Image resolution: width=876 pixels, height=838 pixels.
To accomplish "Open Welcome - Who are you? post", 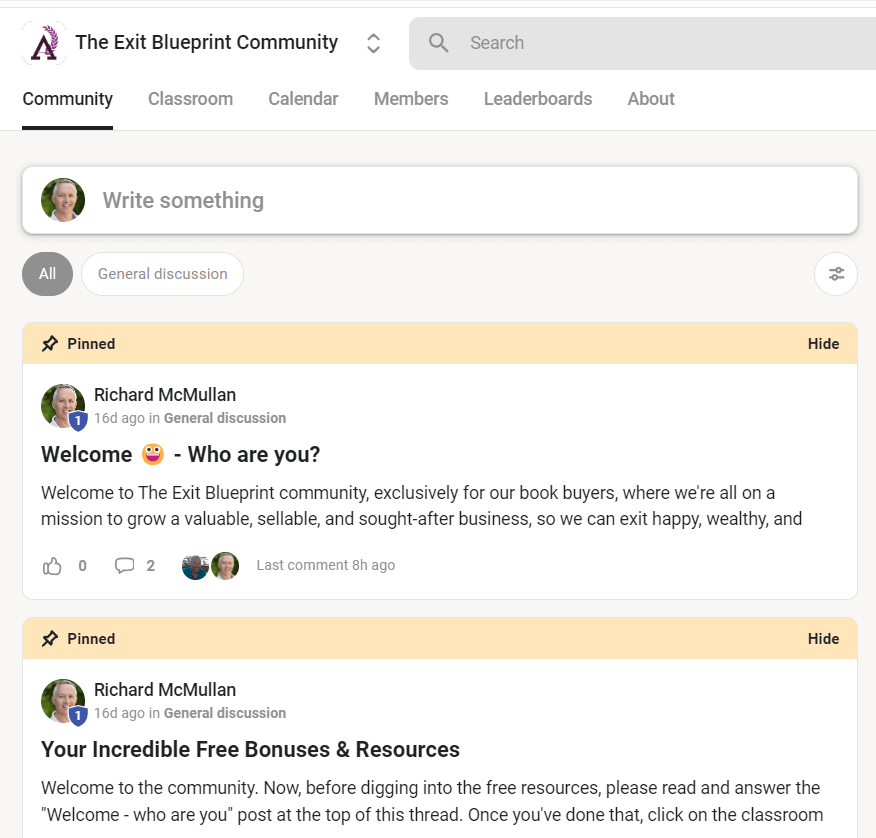I will [x=180, y=455].
